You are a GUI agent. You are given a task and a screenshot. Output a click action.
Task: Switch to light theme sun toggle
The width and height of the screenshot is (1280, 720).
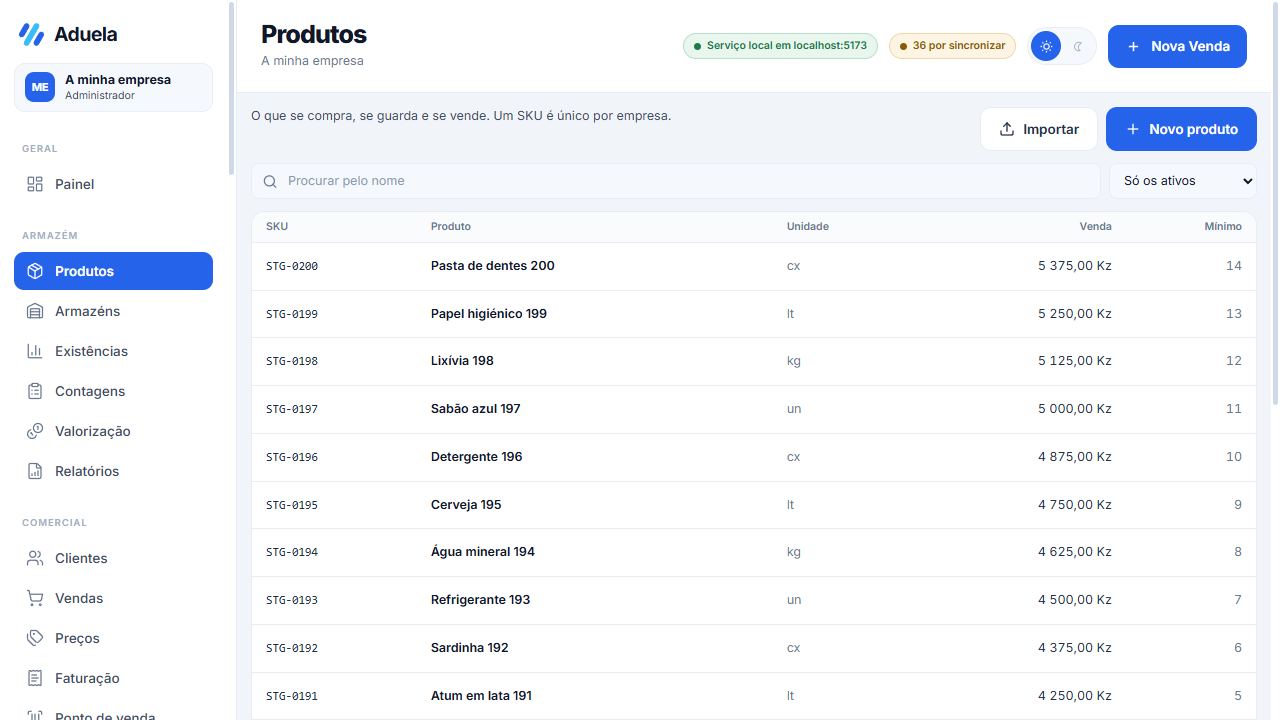tap(1046, 46)
